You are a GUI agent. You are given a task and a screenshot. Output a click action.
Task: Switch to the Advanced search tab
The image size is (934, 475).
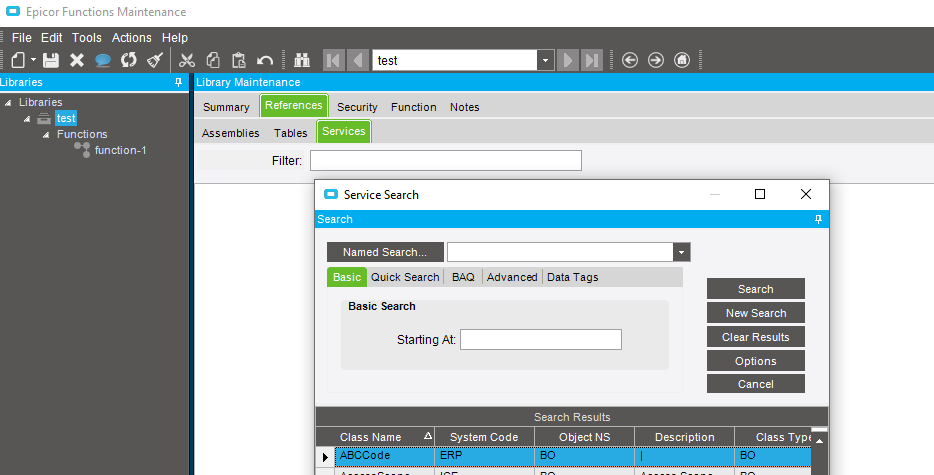512,277
